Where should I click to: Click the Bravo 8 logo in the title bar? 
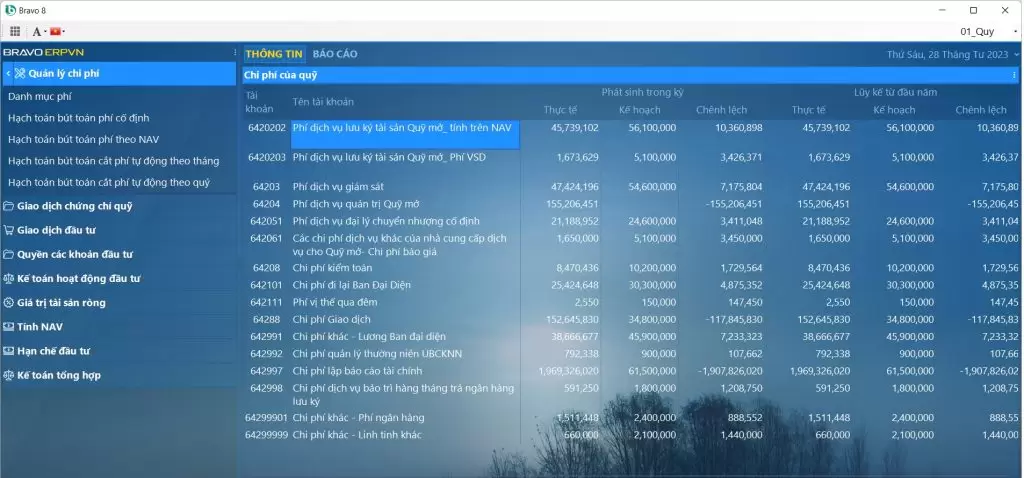[10, 9]
